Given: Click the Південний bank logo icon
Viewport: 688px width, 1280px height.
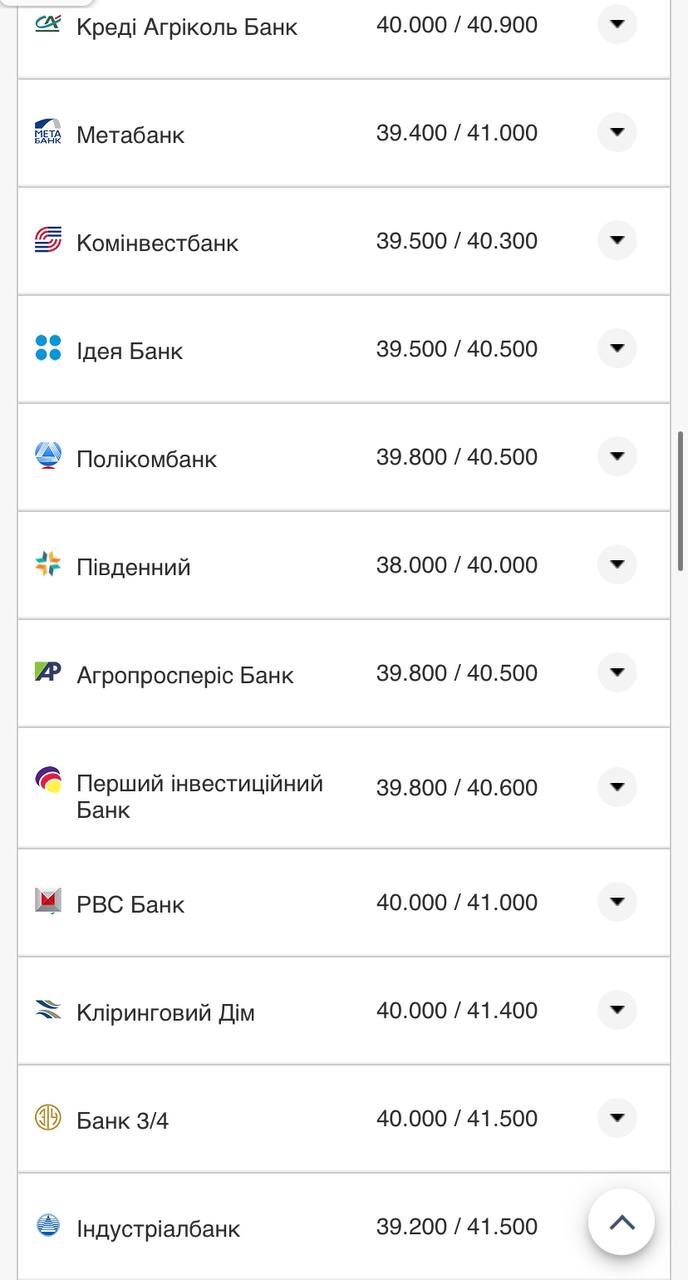Looking at the screenshot, I should point(47,564).
